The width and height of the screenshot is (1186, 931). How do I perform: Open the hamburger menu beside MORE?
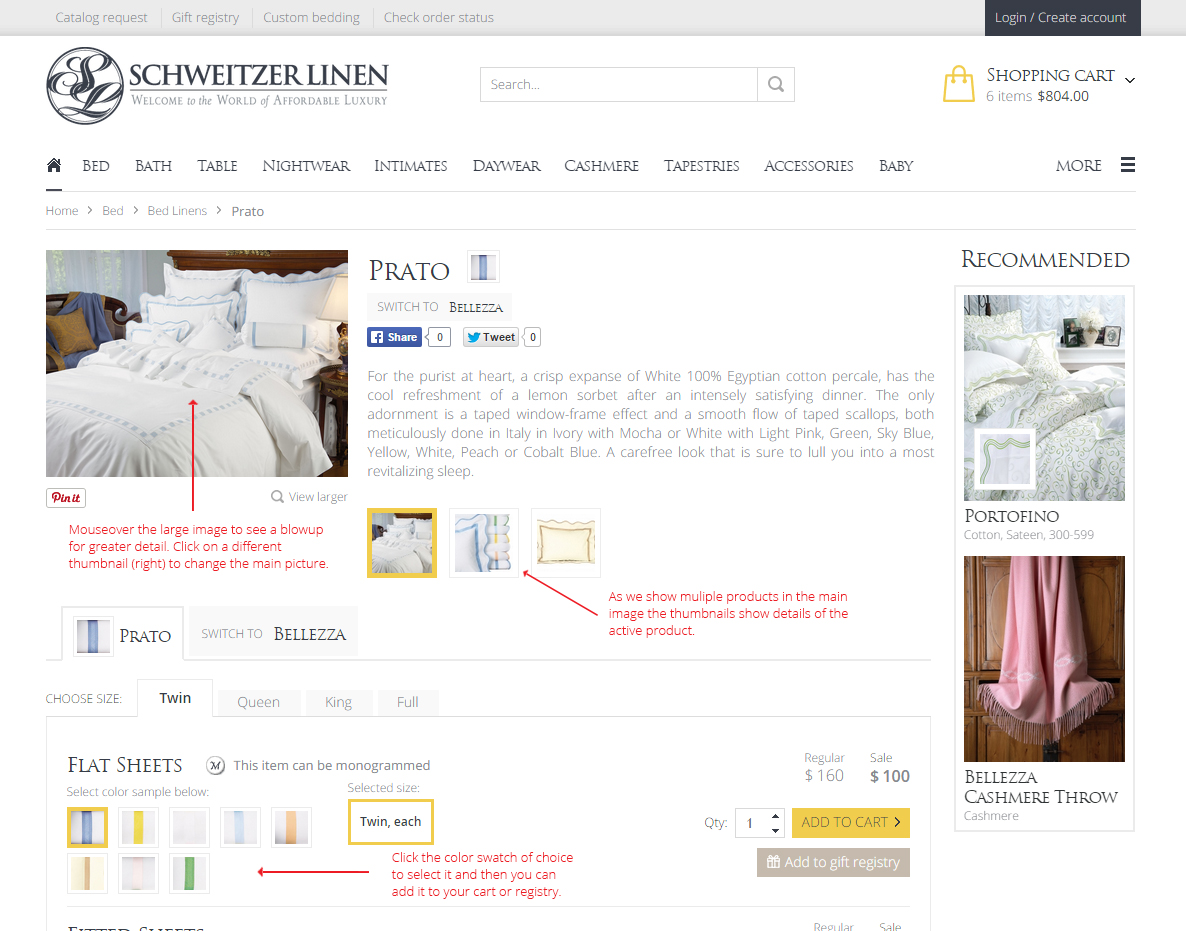point(1127,165)
